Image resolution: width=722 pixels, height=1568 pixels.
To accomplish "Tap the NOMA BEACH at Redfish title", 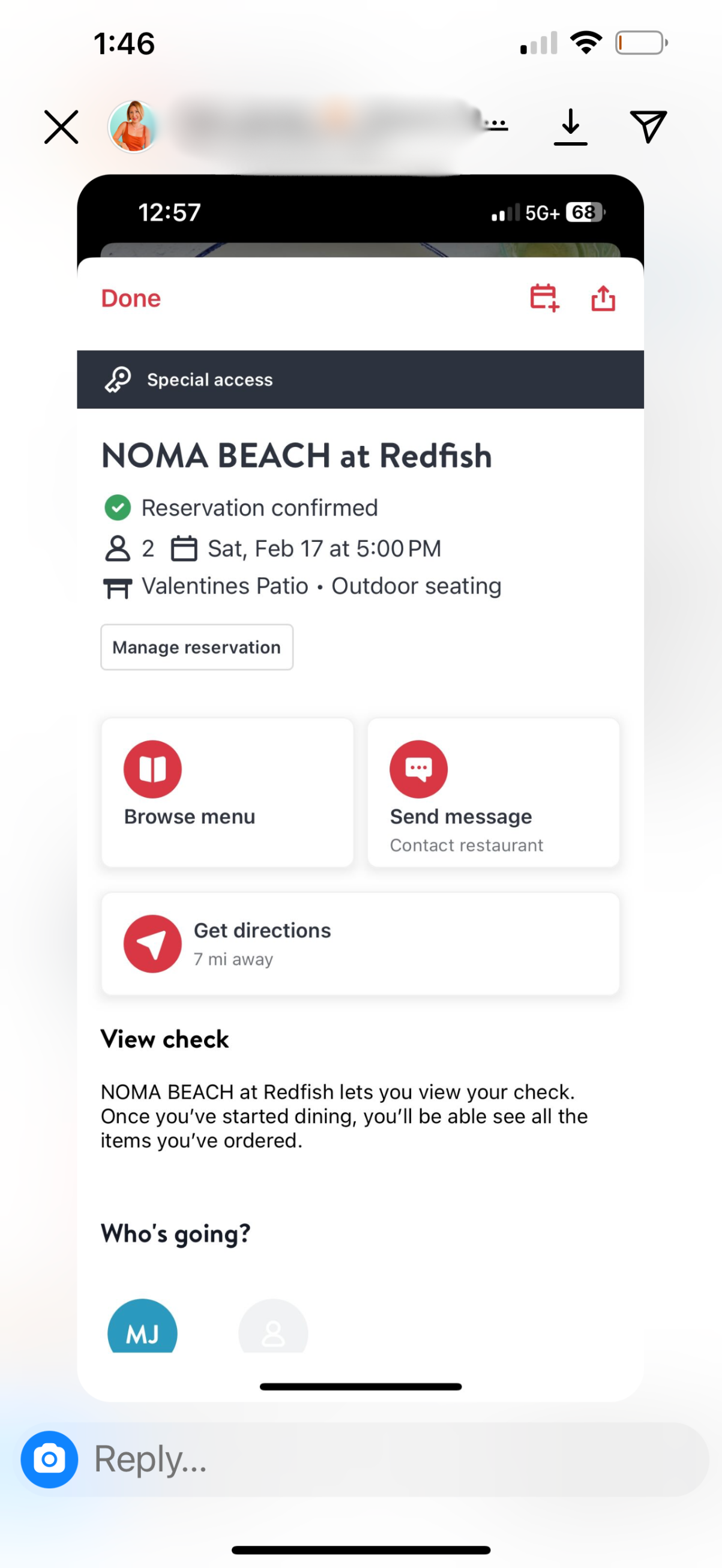I will click(x=296, y=456).
